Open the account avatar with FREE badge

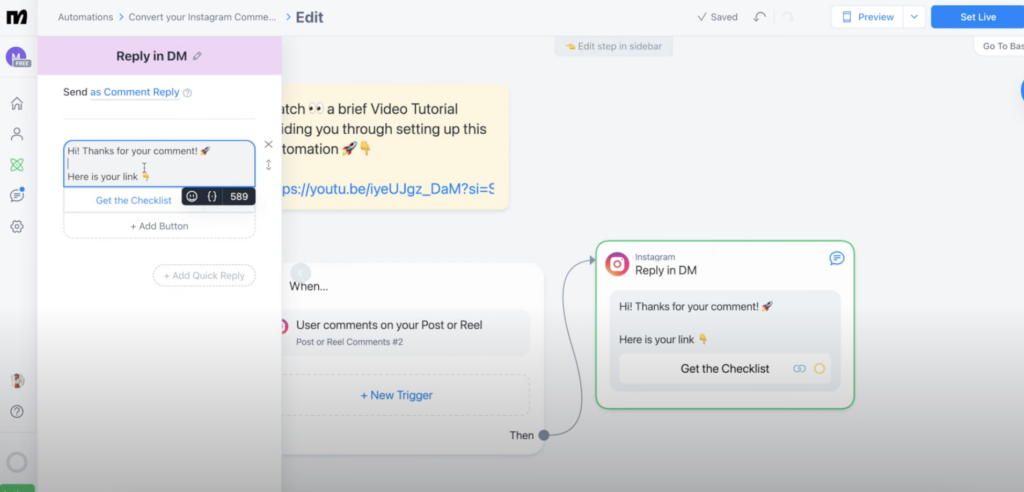click(x=17, y=57)
